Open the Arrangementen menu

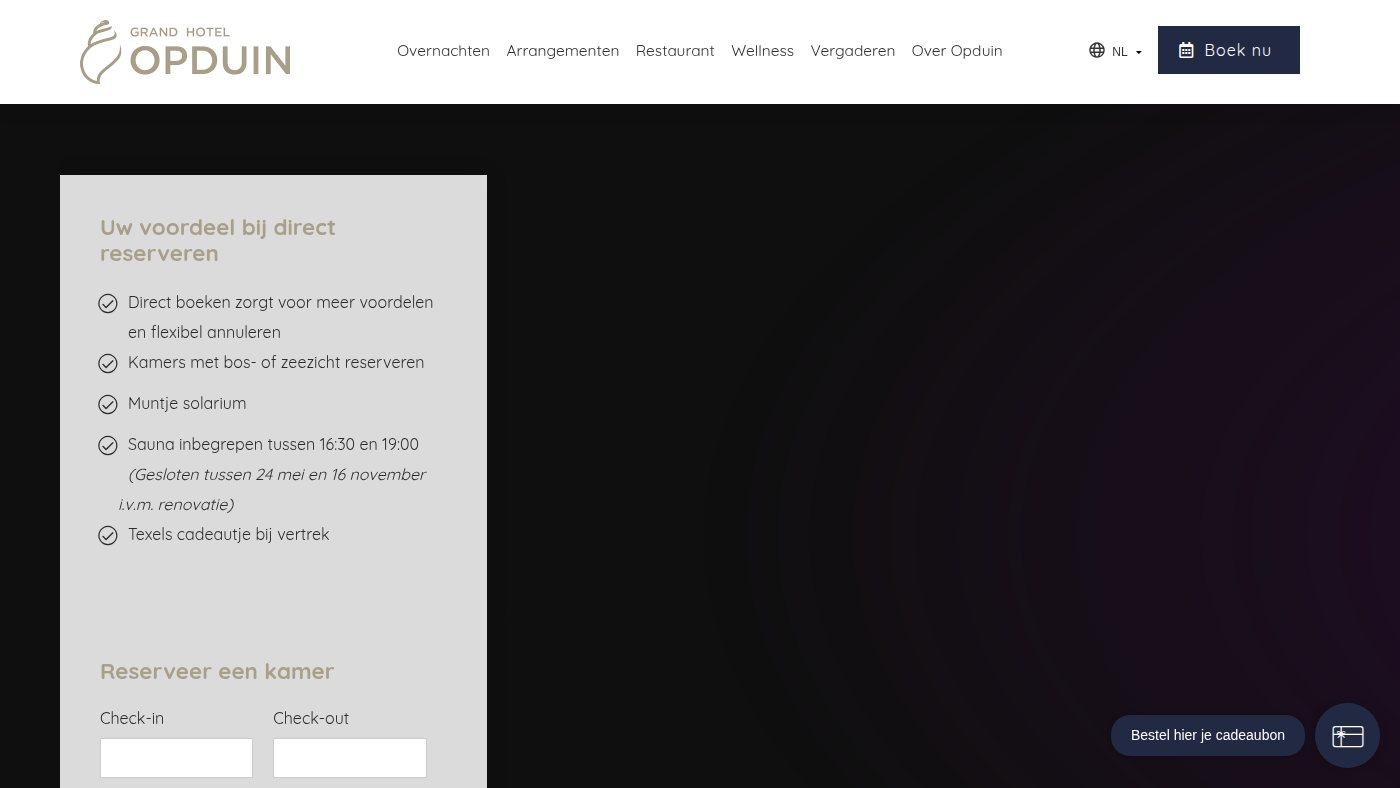click(563, 51)
